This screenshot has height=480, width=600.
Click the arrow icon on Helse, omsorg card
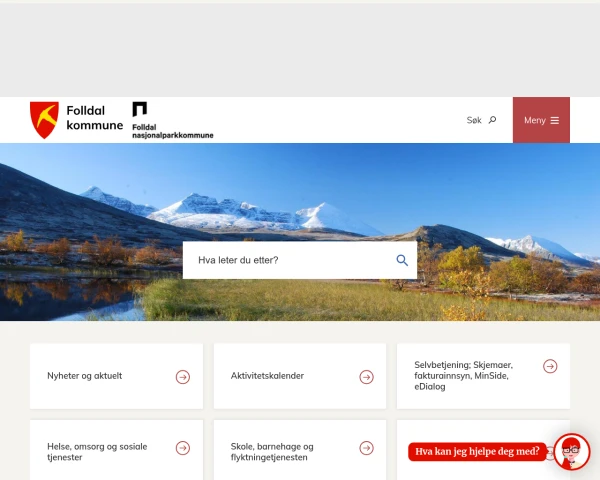click(x=183, y=448)
